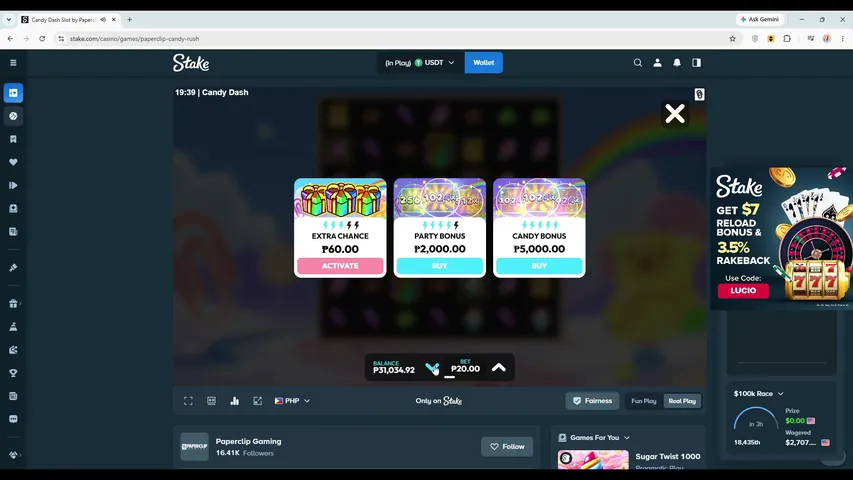Toggle the side panel icon in header
Image resolution: width=853 pixels, height=480 pixels.
pyautogui.click(x=696, y=63)
